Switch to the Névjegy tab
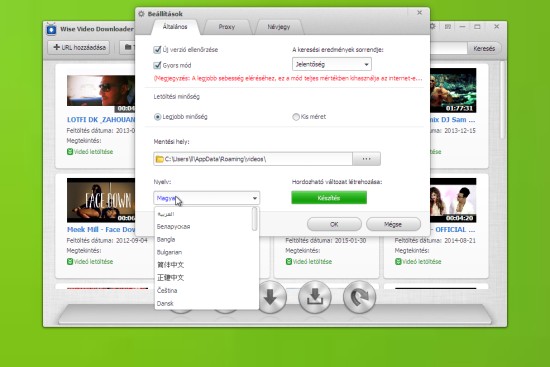The height and width of the screenshot is (367, 550). pos(279,27)
